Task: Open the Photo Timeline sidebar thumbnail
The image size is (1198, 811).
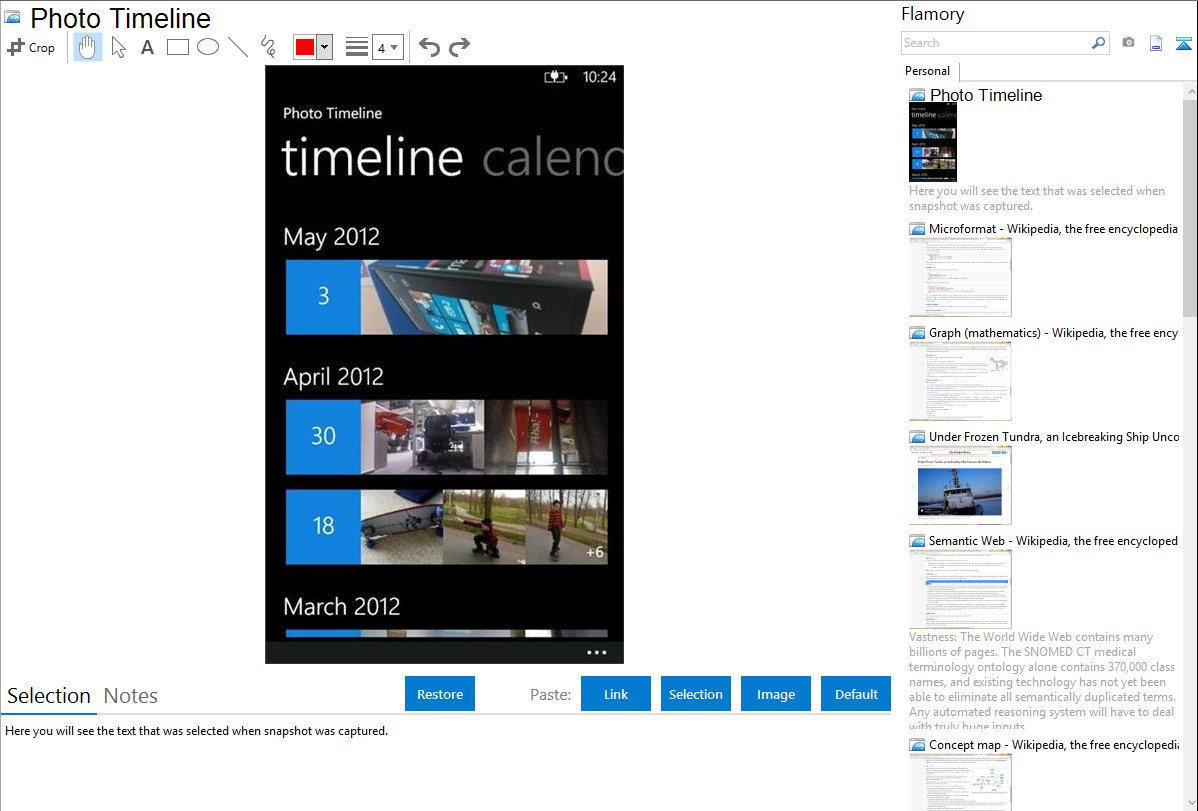Action: pyautogui.click(x=933, y=142)
